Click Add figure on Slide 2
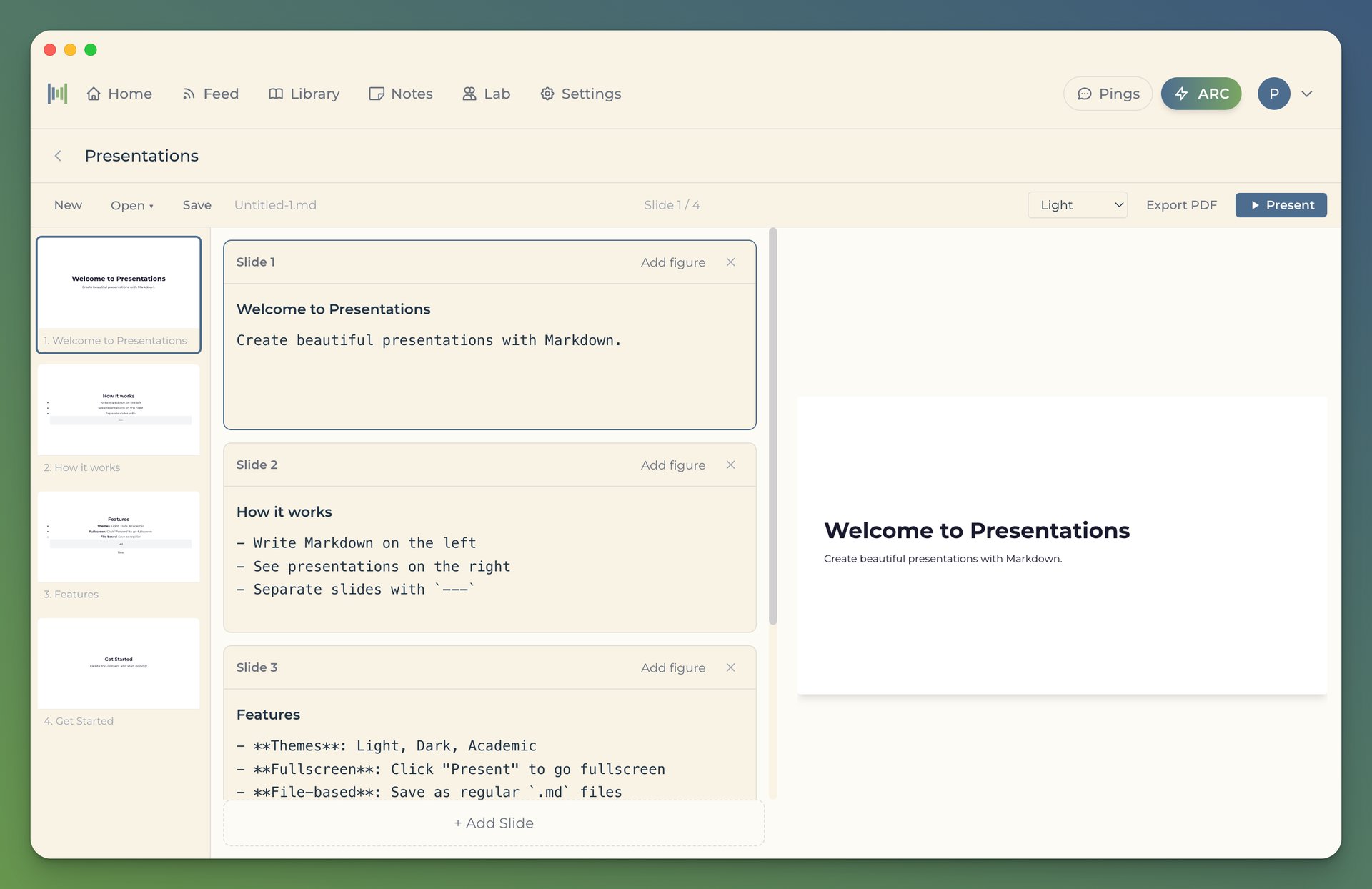This screenshot has height=889, width=1372. tap(672, 465)
